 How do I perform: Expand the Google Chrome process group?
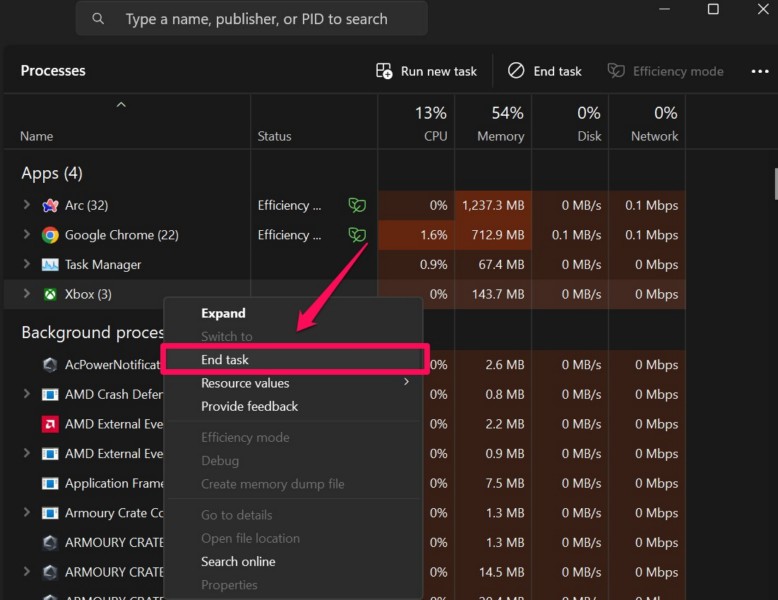(x=27, y=236)
